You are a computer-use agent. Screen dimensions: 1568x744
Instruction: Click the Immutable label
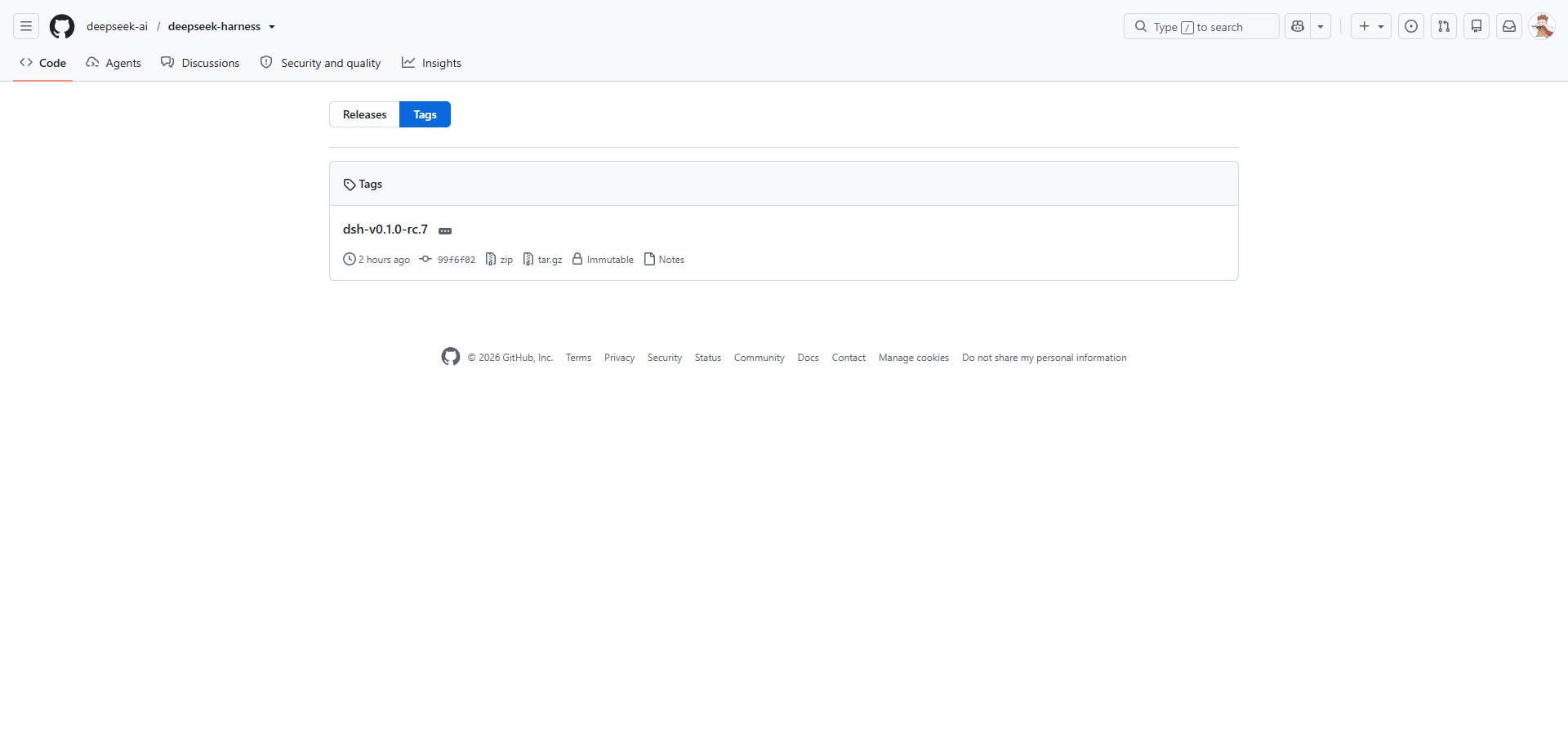click(603, 260)
